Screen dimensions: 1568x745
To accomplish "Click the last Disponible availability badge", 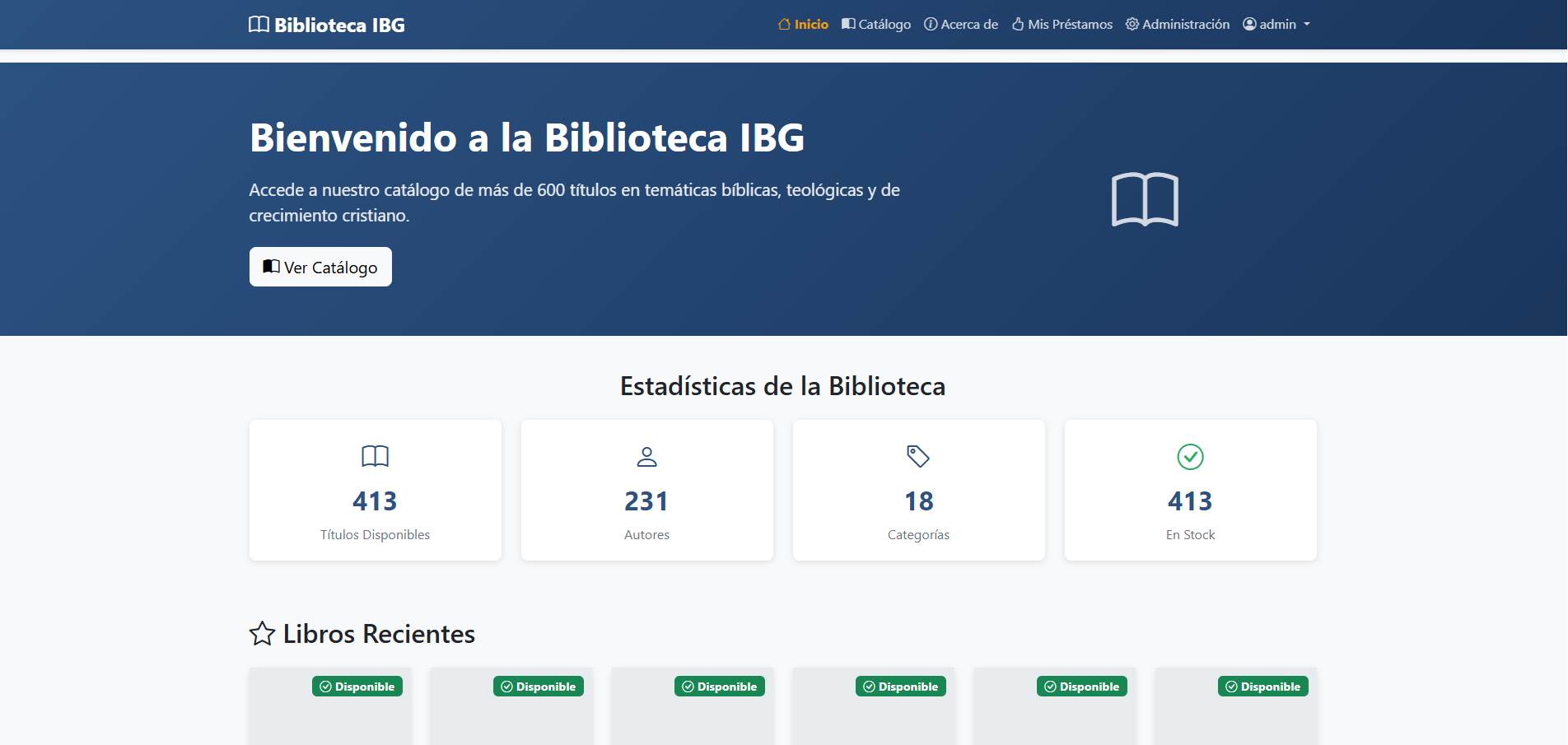I will coord(1263,686).
